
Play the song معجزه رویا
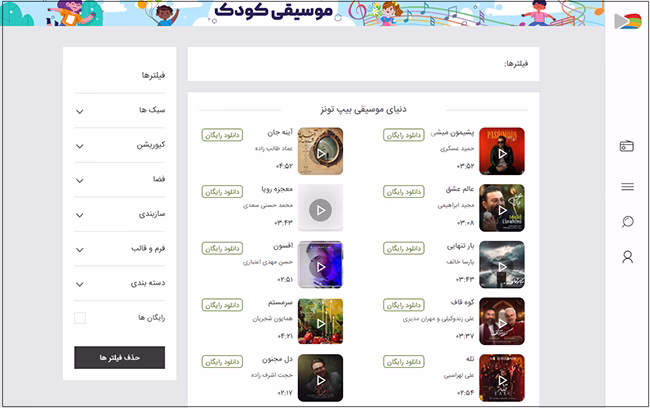coord(320,210)
